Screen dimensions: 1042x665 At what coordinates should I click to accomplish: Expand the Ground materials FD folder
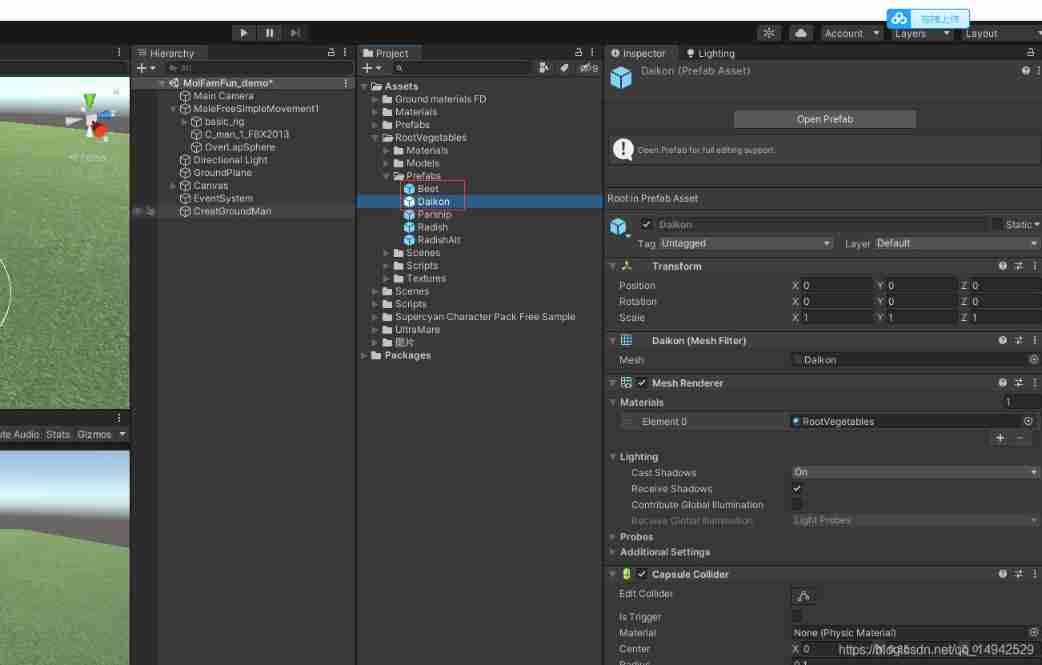coord(375,100)
